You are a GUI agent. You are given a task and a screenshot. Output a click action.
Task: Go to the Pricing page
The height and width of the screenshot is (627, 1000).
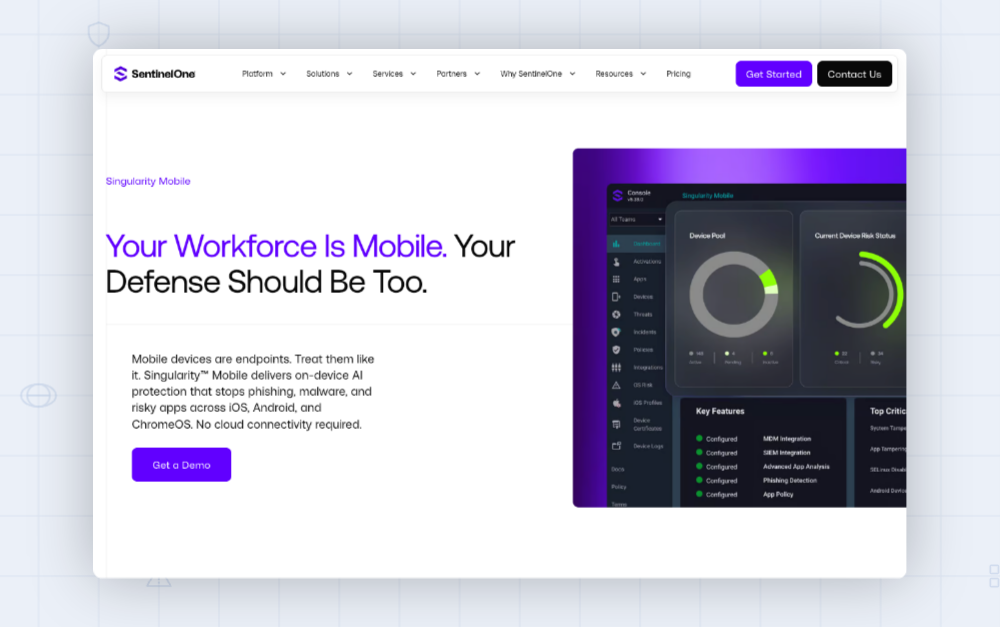pos(679,74)
